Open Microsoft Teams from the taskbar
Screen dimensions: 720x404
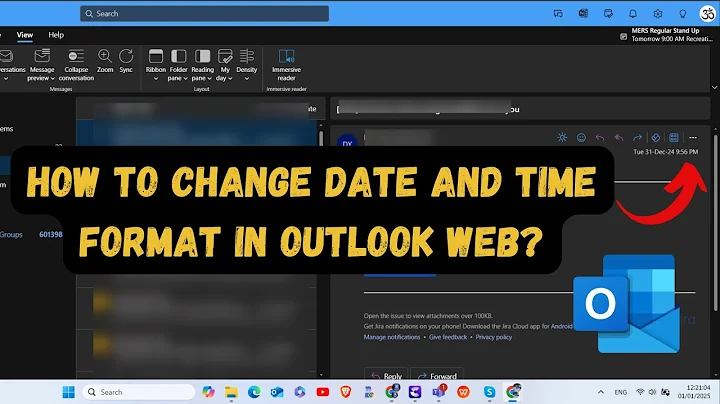[x=439, y=392]
